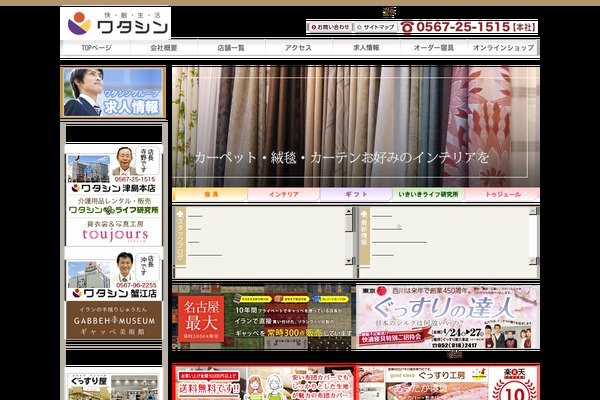Open 店舗一覧 in the navigation bar
This screenshot has width=600, height=400.
click(x=231, y=48)
